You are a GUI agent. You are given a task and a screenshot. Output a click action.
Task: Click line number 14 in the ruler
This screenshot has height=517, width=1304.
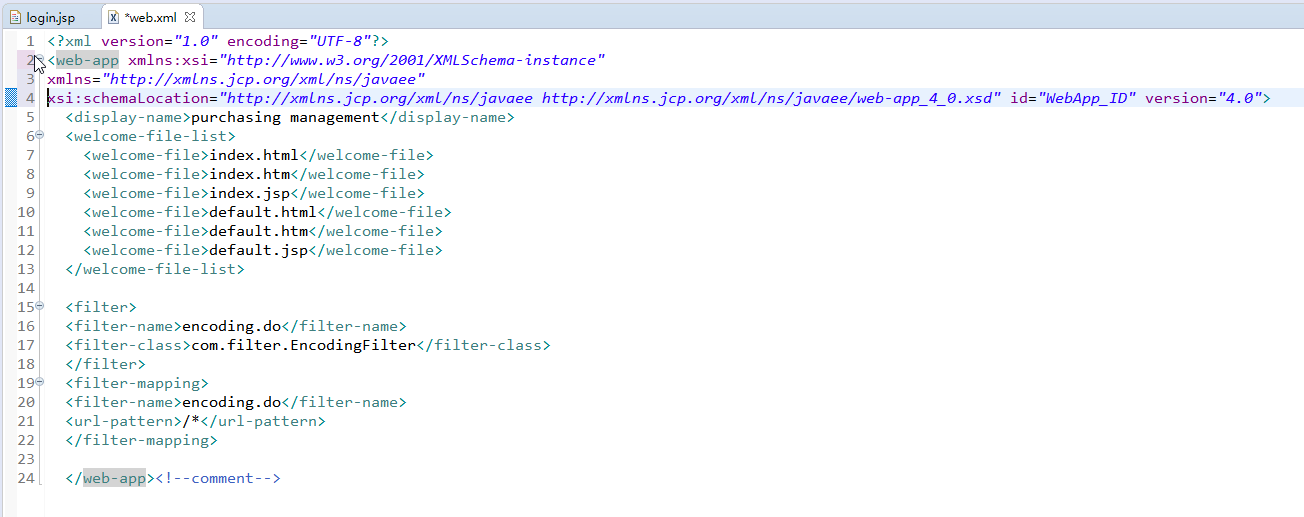(x=26, y=288)
